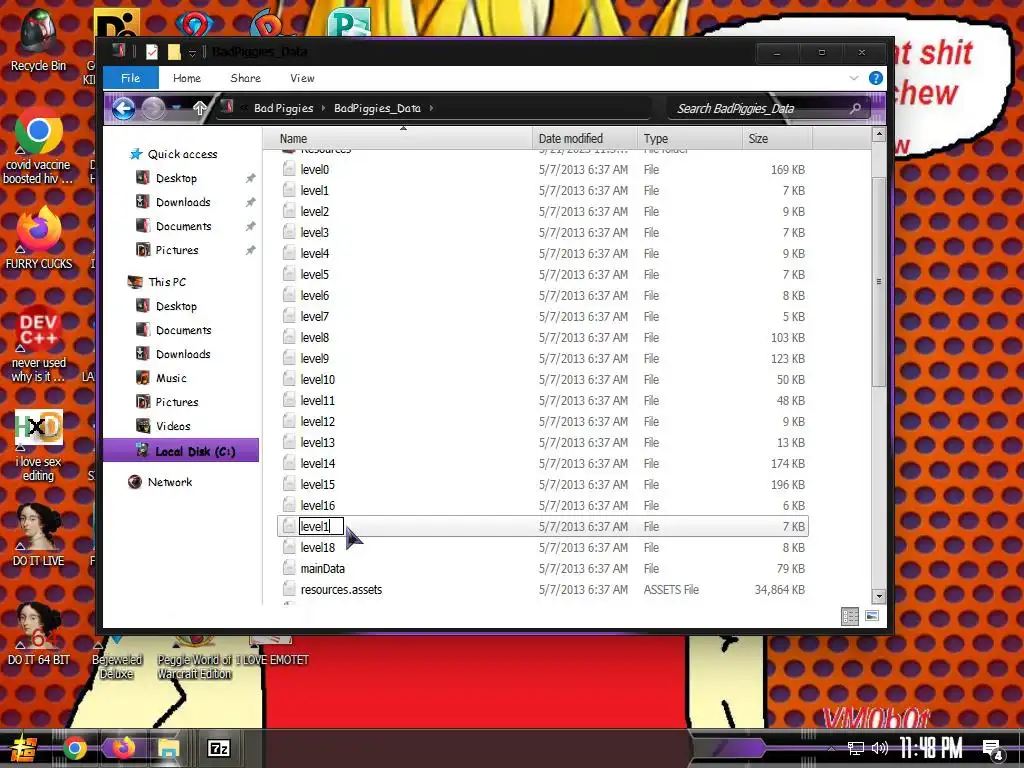This screenshot has width=1024, height=768.
Task: Select the level0 file
Action: (315, 170)
